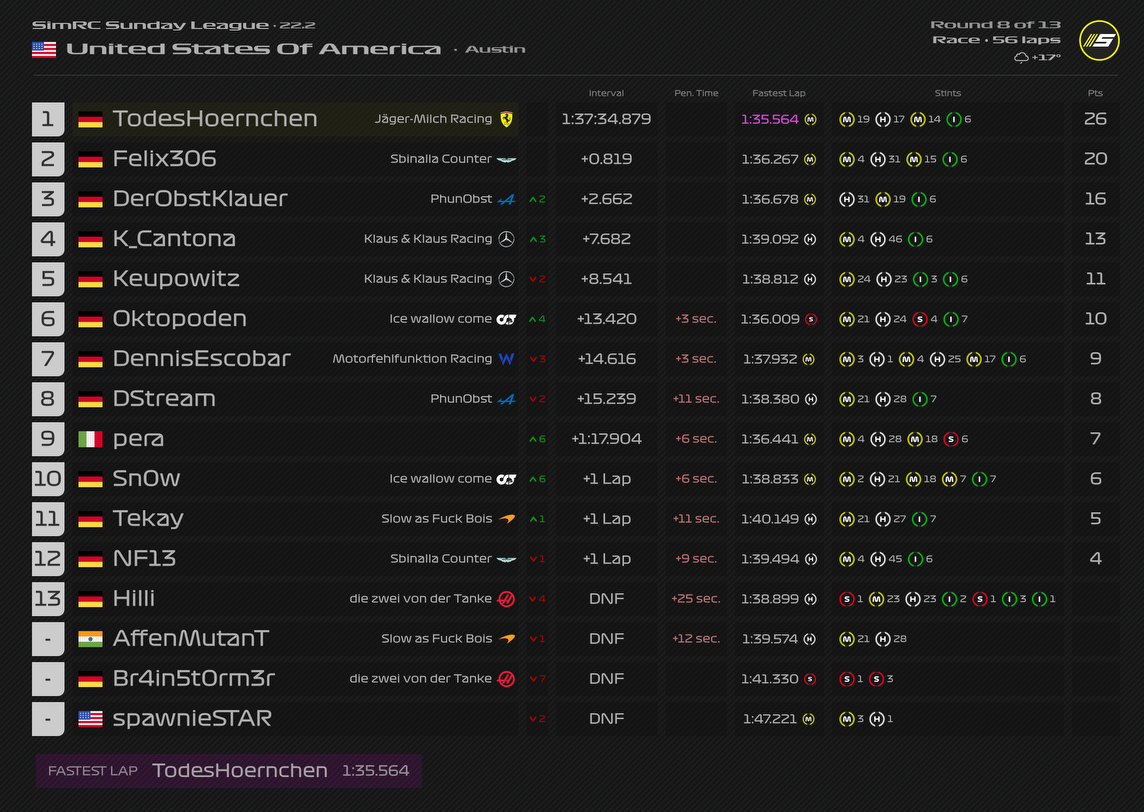Viewport: 1144px width, 812px height.
Task: Click the SimRC league logo badge
Action: coord(1099,40)
